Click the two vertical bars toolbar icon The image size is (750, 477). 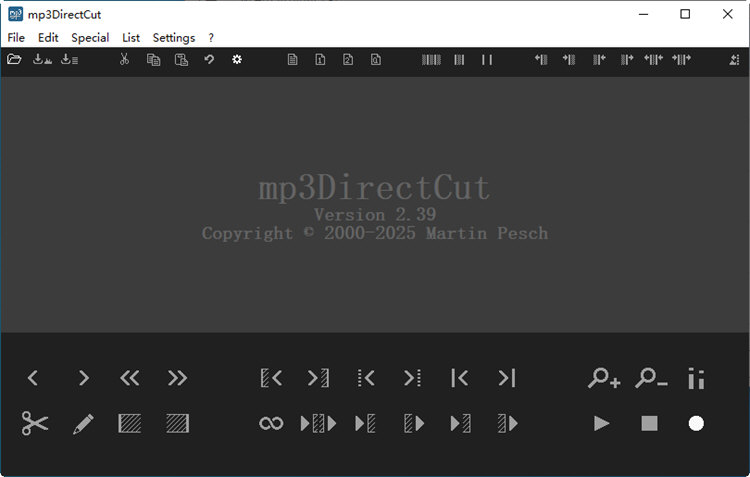tap(487, 59)
